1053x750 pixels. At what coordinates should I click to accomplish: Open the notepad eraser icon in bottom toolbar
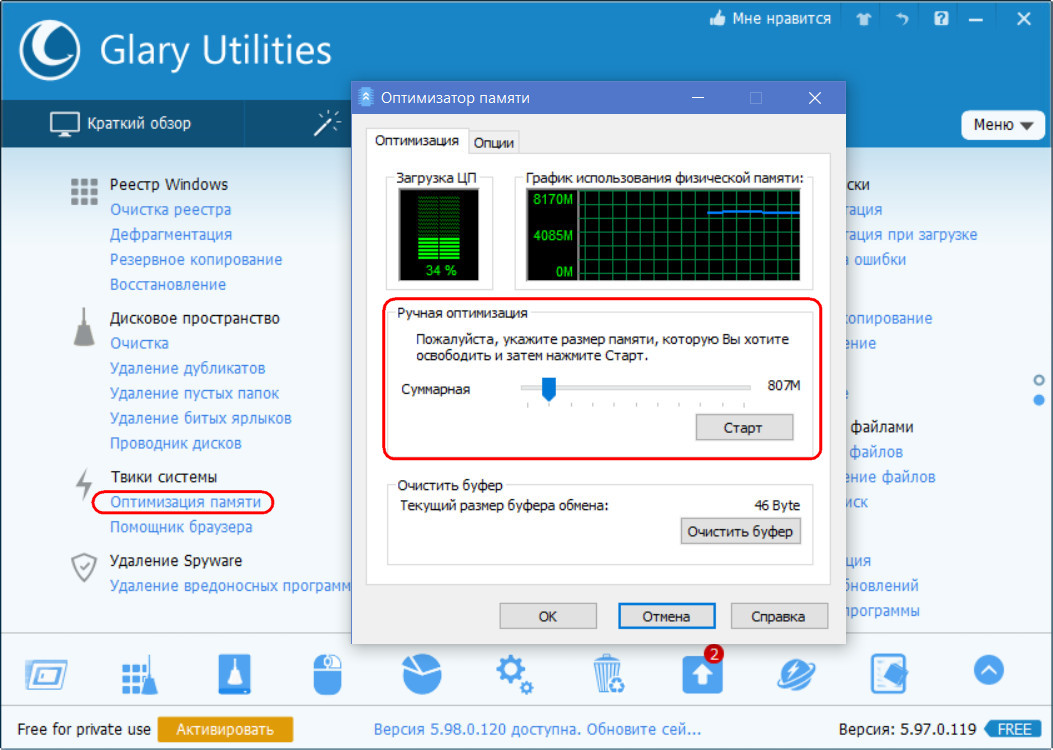(888, 674)
